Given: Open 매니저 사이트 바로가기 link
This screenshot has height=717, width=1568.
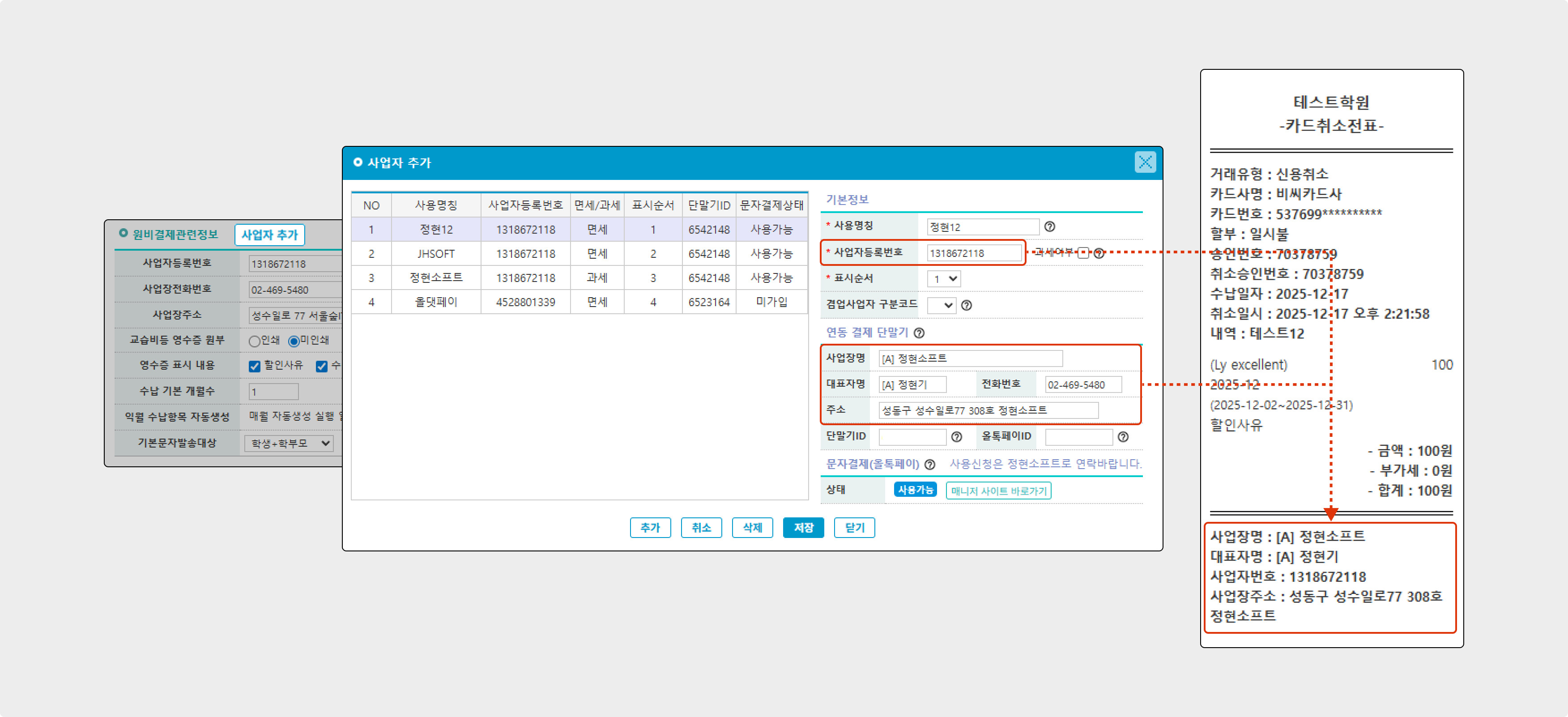Looking at the screenshot, I should pyautogui.click(x=998, y=491).
